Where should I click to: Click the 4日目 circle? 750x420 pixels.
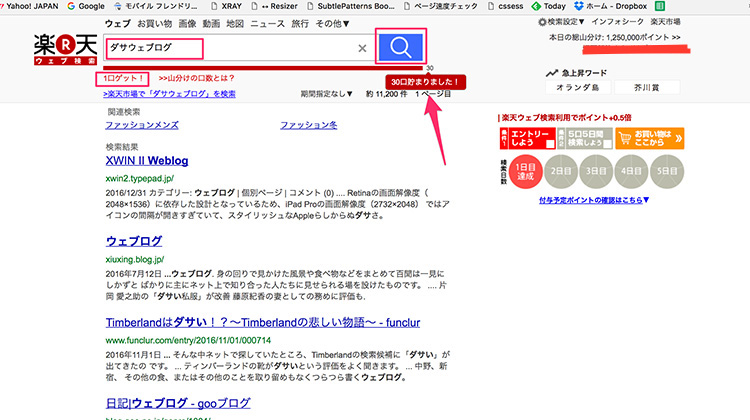tap(631, 171)
